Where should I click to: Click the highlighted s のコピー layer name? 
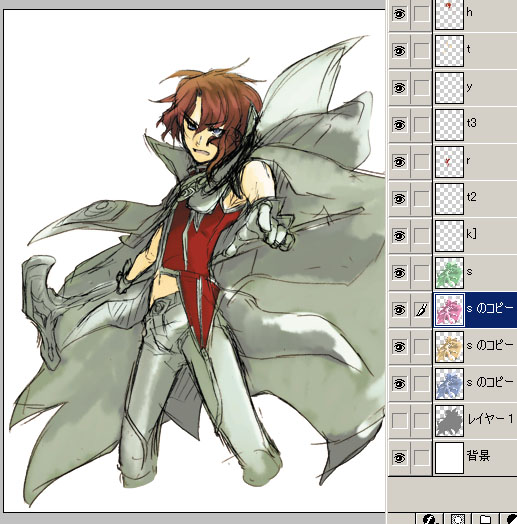490,308
